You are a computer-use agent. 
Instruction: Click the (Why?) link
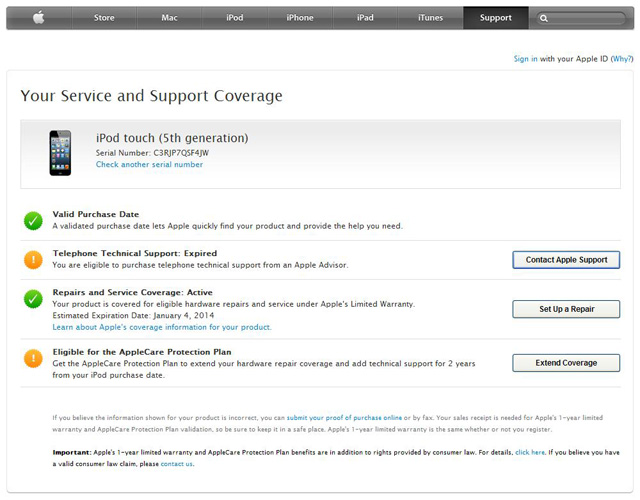click(622, 59)
